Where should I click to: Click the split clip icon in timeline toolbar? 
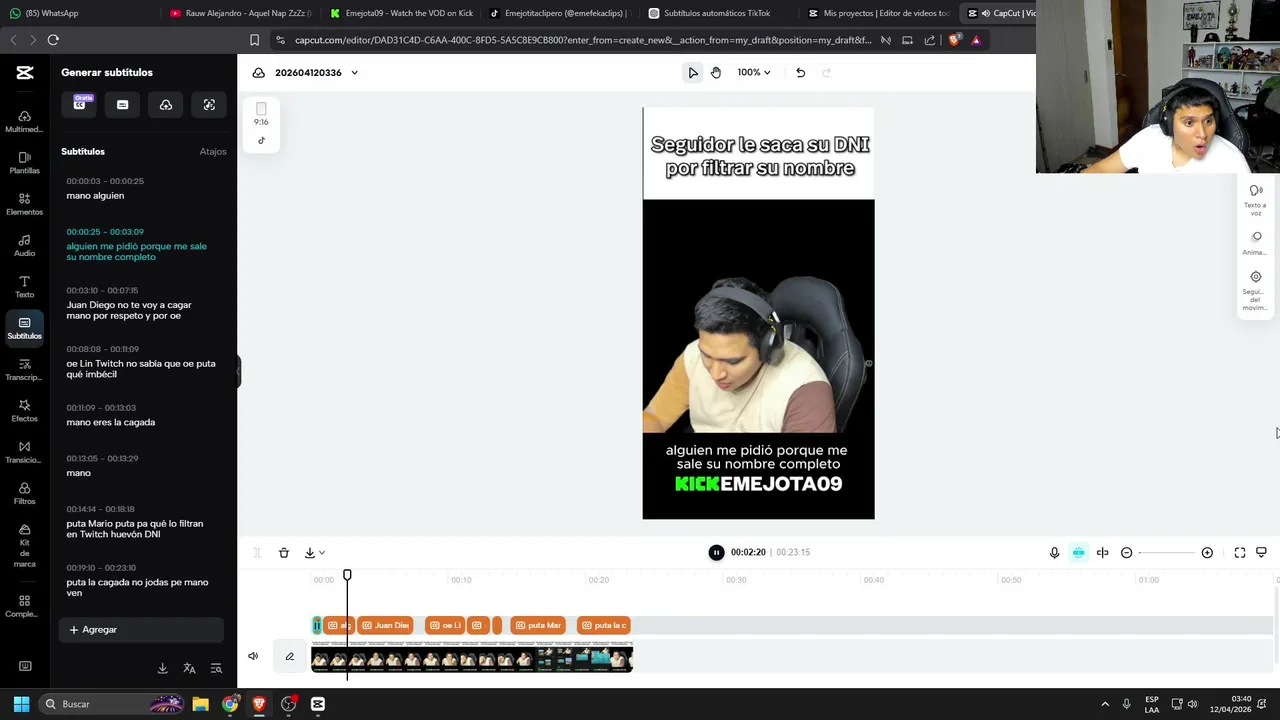point(257,552)
